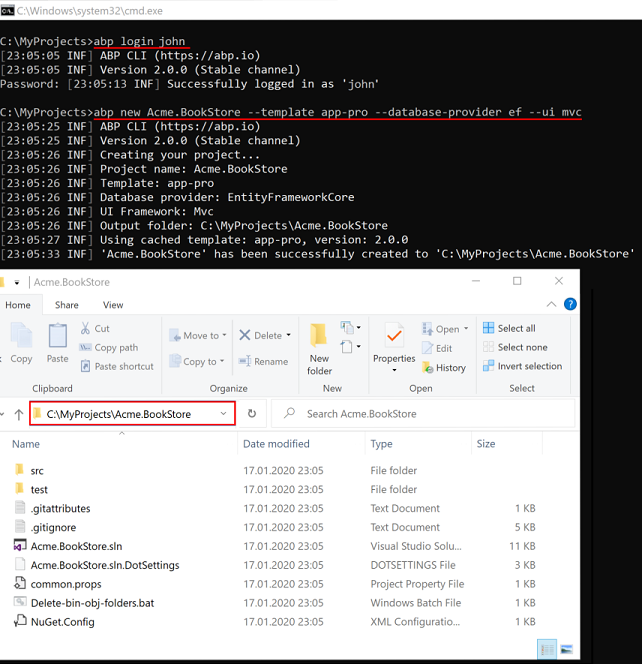Select the .gitattributes file
The height and width of the screenshot is (664, 642).
coord(60,509)
